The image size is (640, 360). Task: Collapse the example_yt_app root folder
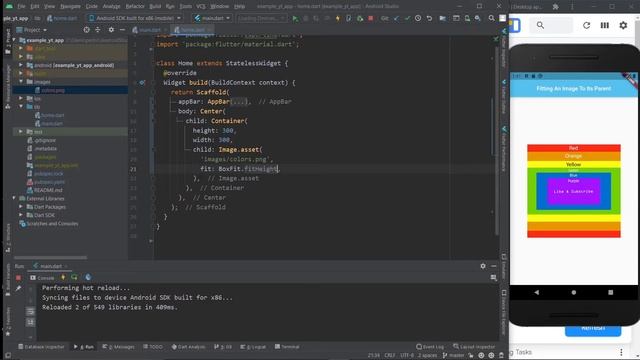coord(14,40)
